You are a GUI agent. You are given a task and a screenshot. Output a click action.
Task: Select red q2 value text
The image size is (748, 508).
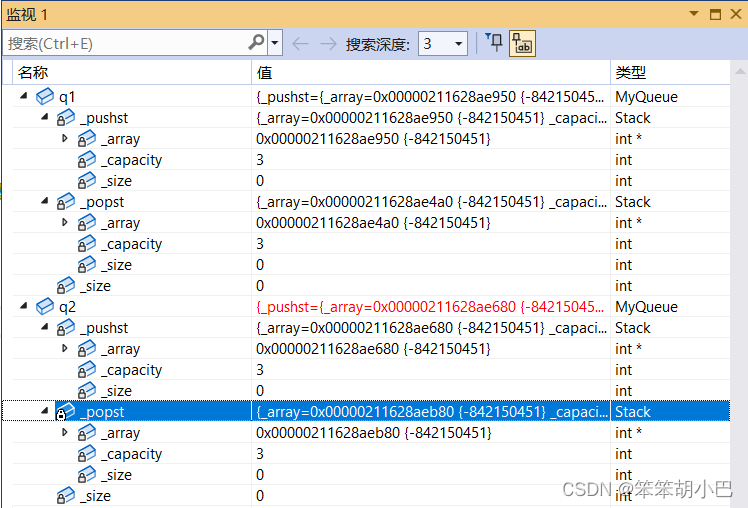tap(430, 307)
